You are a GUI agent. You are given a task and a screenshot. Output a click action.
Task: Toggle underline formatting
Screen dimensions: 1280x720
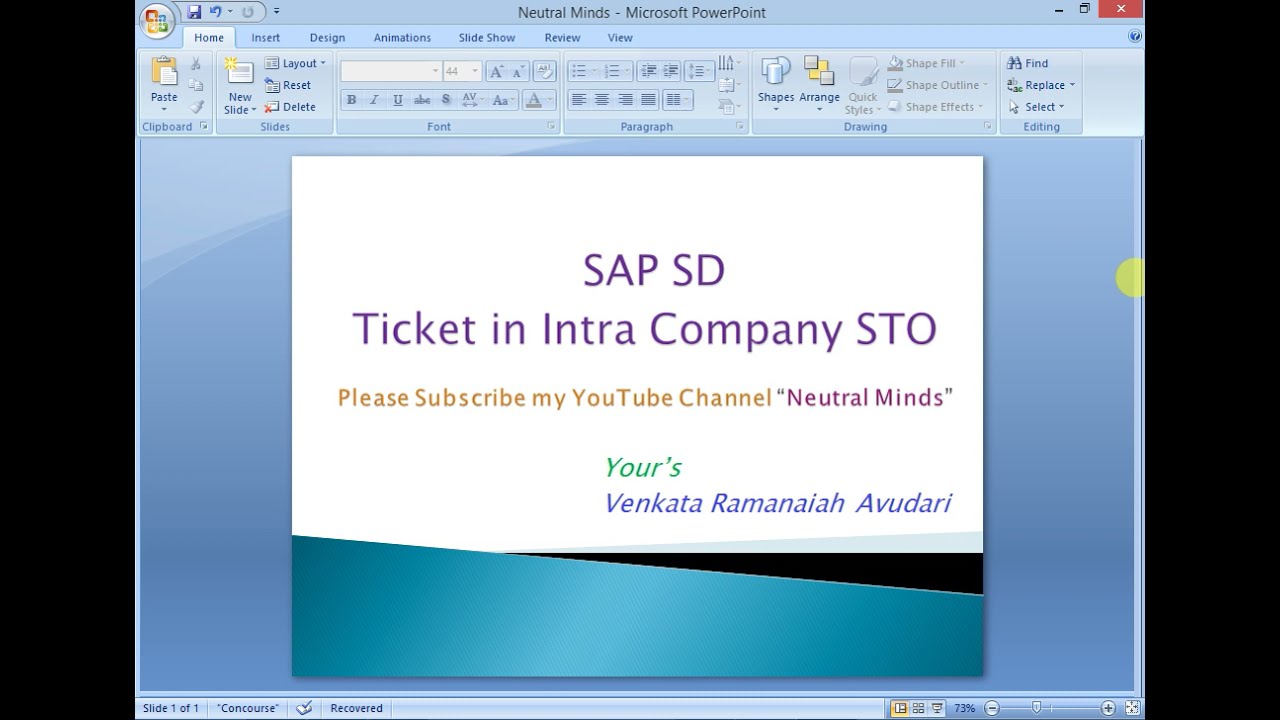click(398, 100)
